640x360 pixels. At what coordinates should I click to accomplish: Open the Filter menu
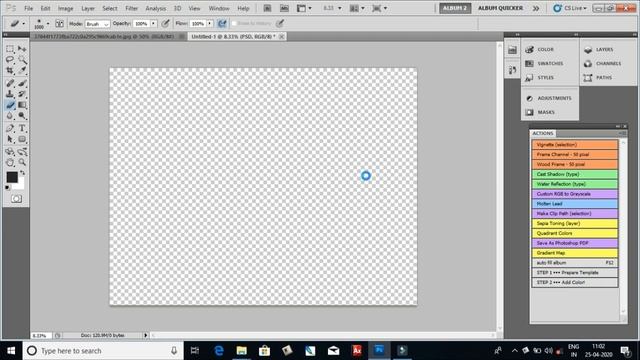click(131, 8)
